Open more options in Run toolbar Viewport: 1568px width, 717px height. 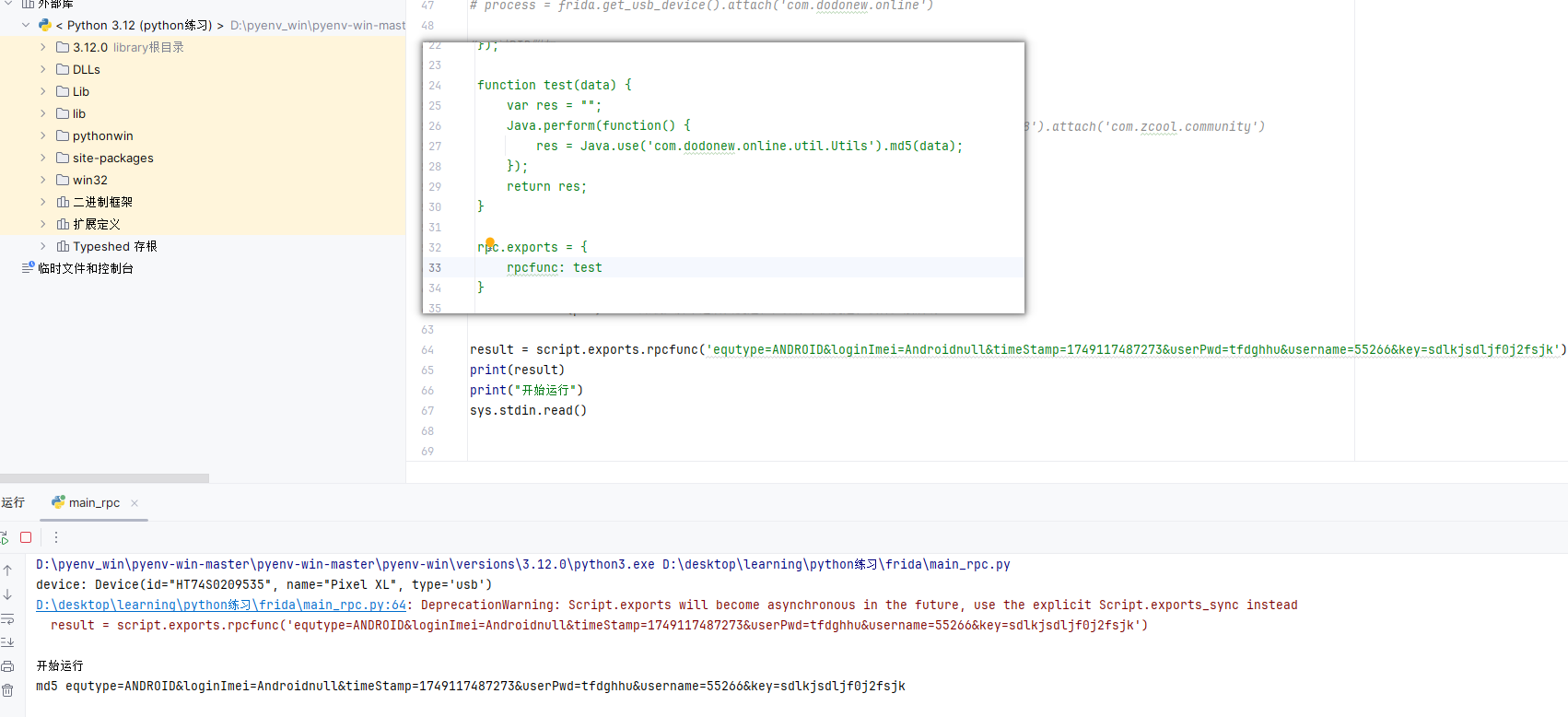[56, 537]
